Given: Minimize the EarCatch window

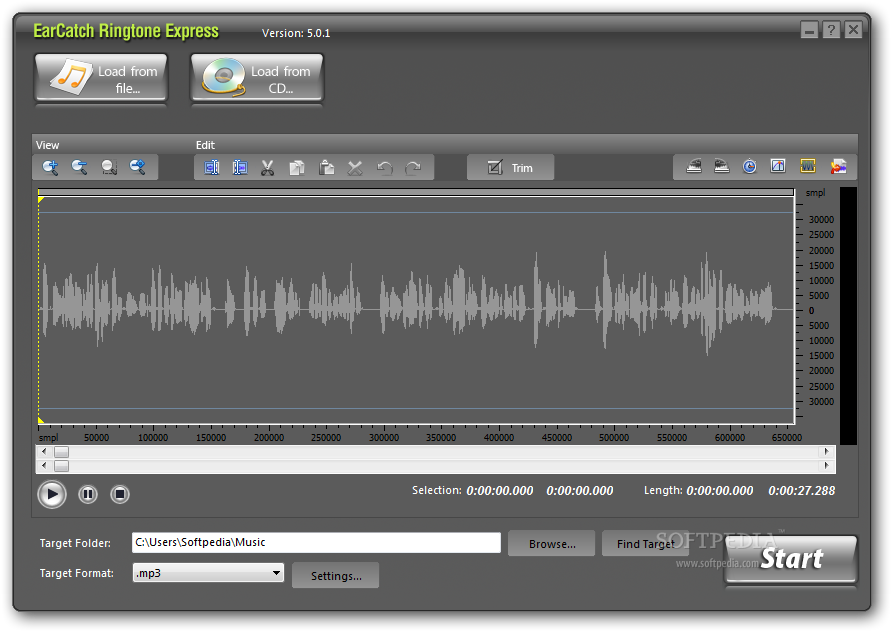Looking at the screenshot, I should click(x=809, y=30).
